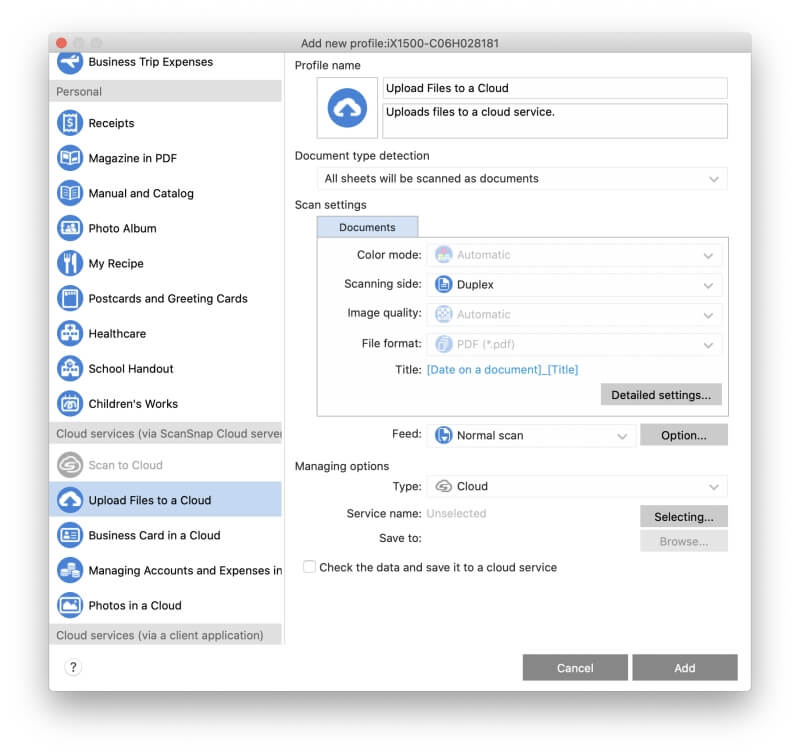
Task: Expand the Image quality dropdown
Action: (574, 315)
